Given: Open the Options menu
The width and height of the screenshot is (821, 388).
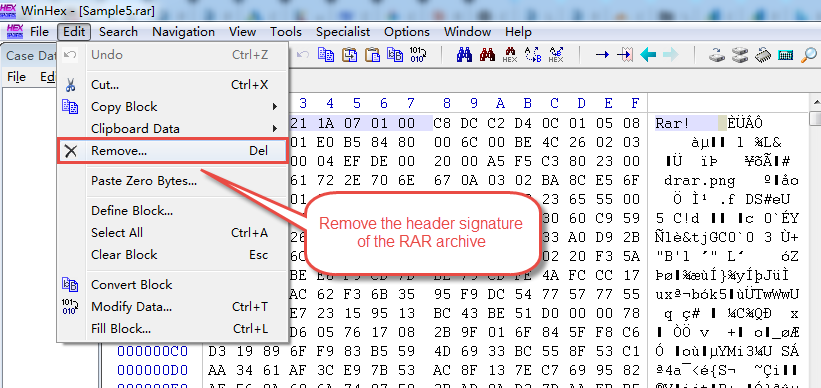Looking at the screenshot, I should 407,32.
